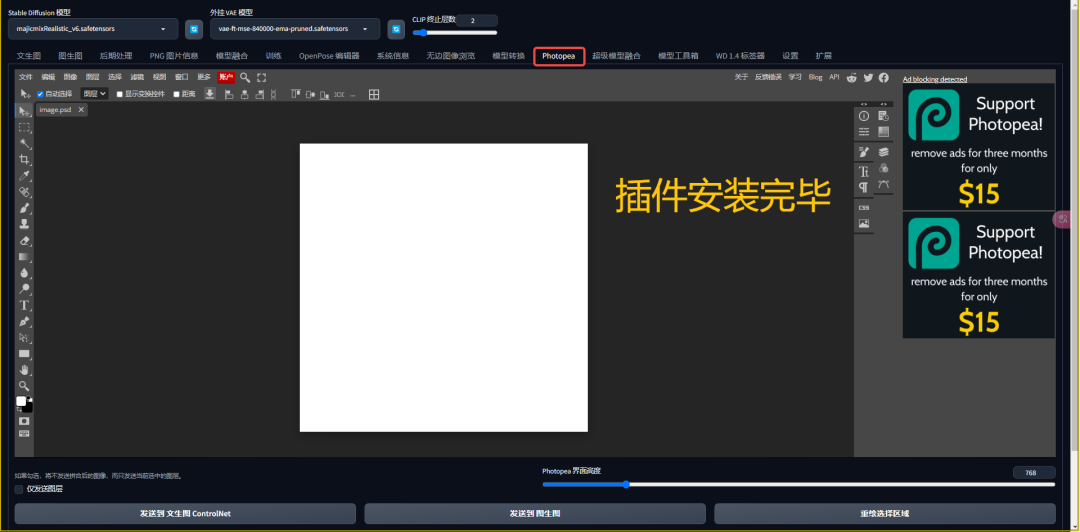This screenshot has width=1080, height=532.
Task: Select the Gradient tool
Action: click(24, 256)
